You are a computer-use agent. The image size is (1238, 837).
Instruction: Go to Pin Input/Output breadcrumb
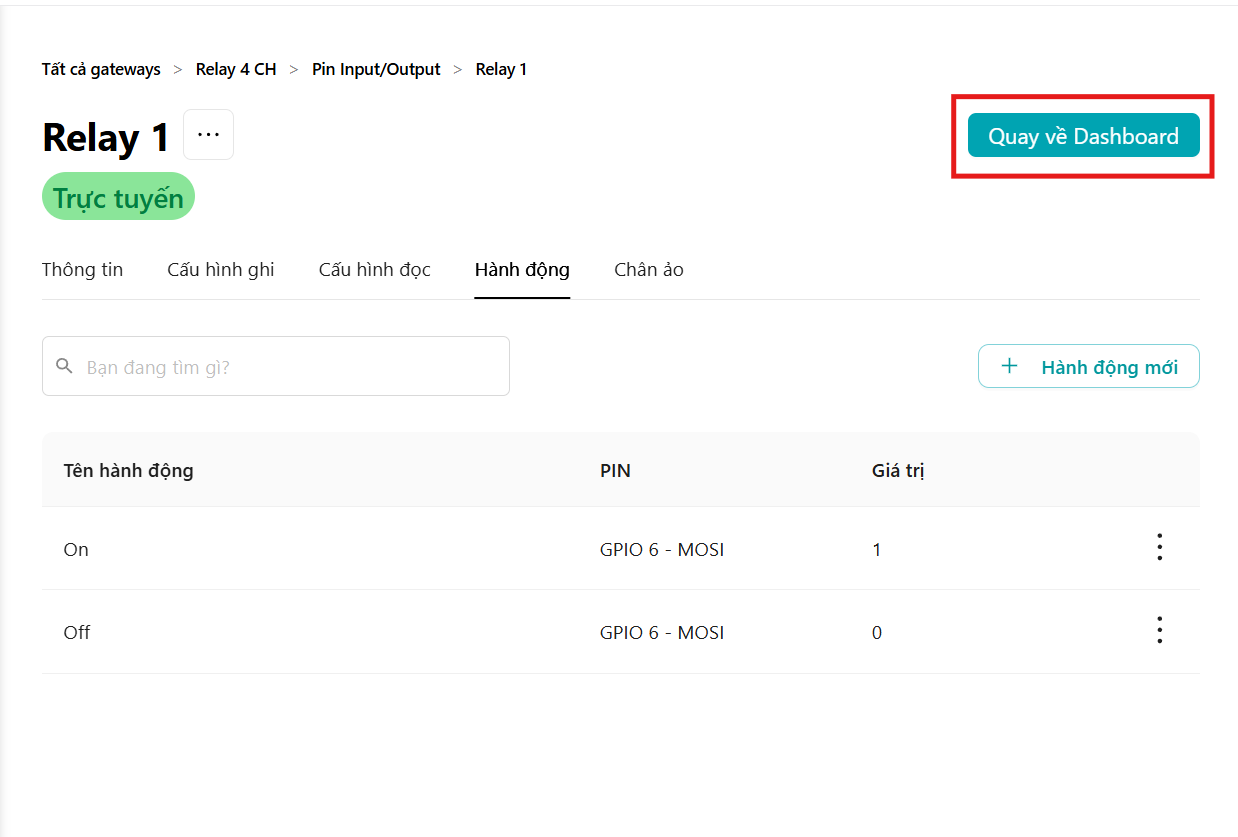pos(376,70)
